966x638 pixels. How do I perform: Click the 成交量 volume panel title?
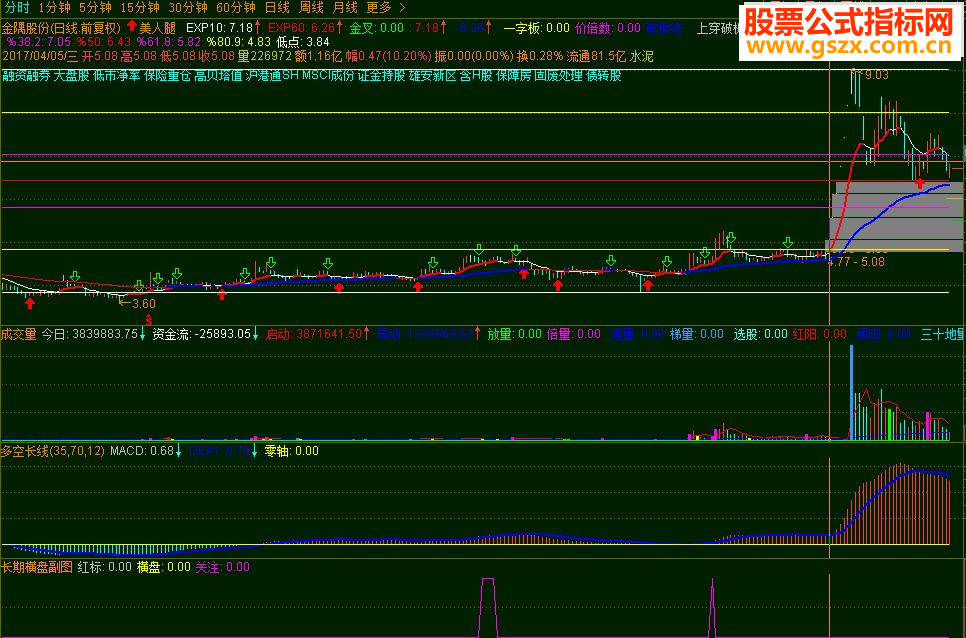pyautogui.click(x=19, y=334)
